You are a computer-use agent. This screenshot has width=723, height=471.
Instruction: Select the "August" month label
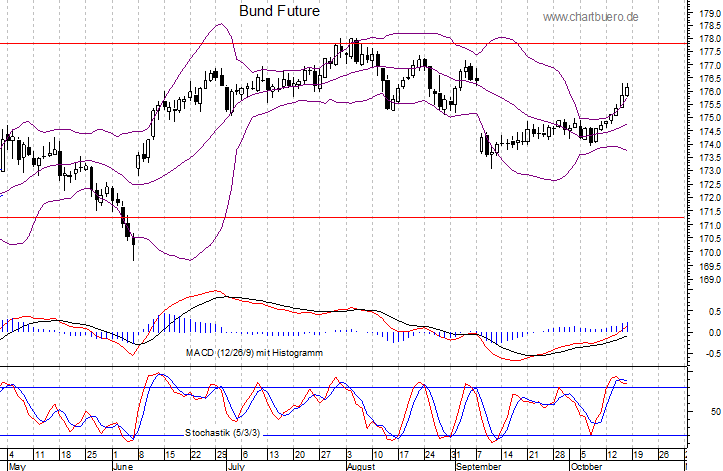[x=361, y=466]
